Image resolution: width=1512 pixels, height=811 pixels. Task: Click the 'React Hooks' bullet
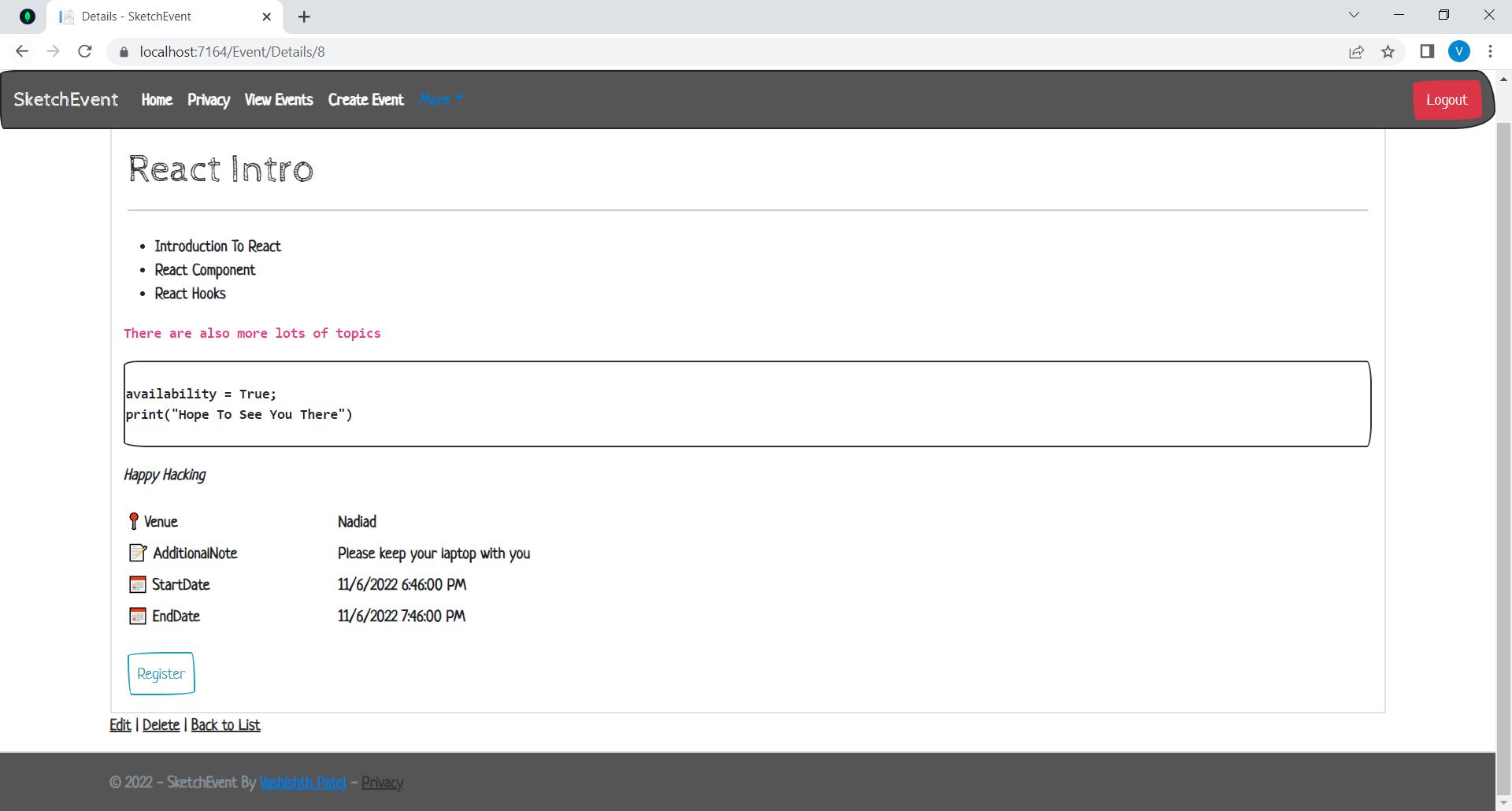[x=190, y=294]
